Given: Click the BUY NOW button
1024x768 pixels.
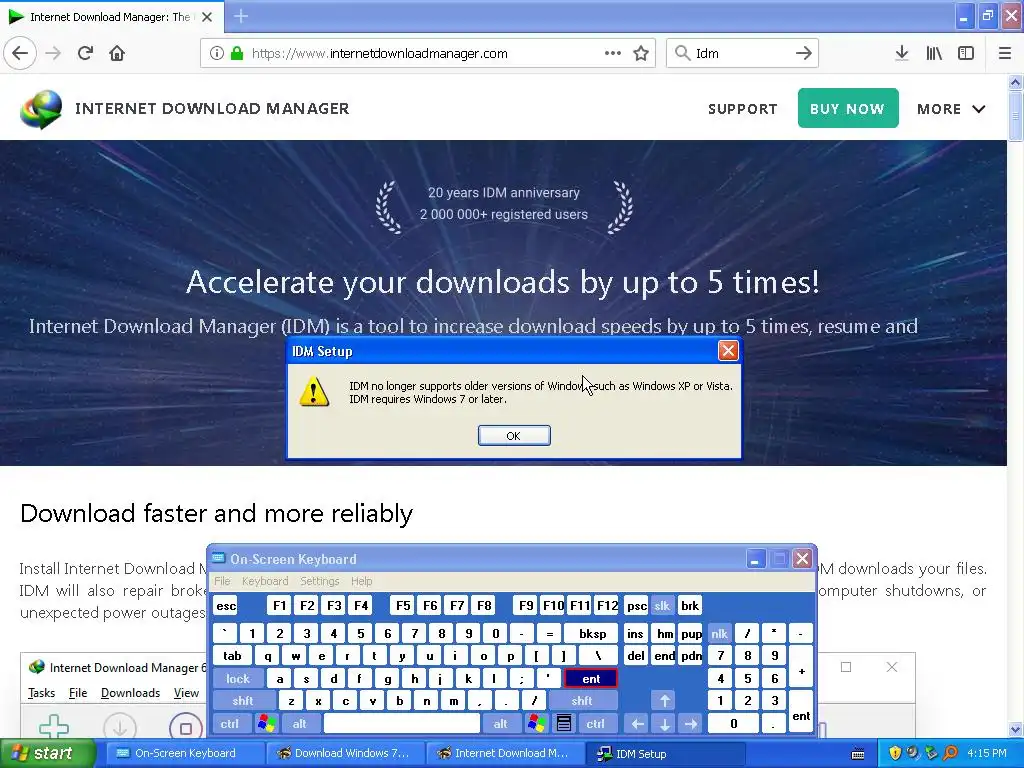Looking at the screenshot, I should (x=848, y=108).
